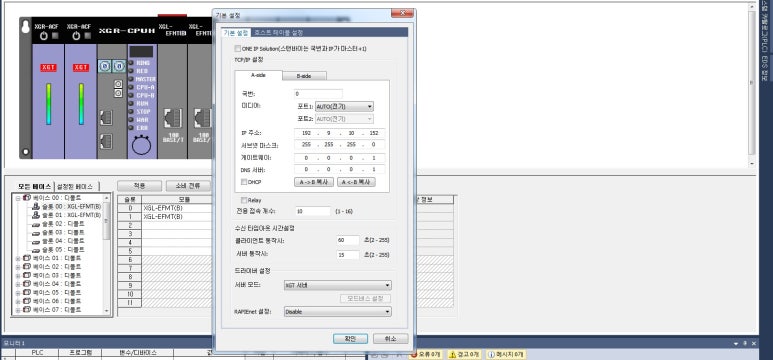
Task: Enable the DHCP checkbox
Action: tap(244, 182)
